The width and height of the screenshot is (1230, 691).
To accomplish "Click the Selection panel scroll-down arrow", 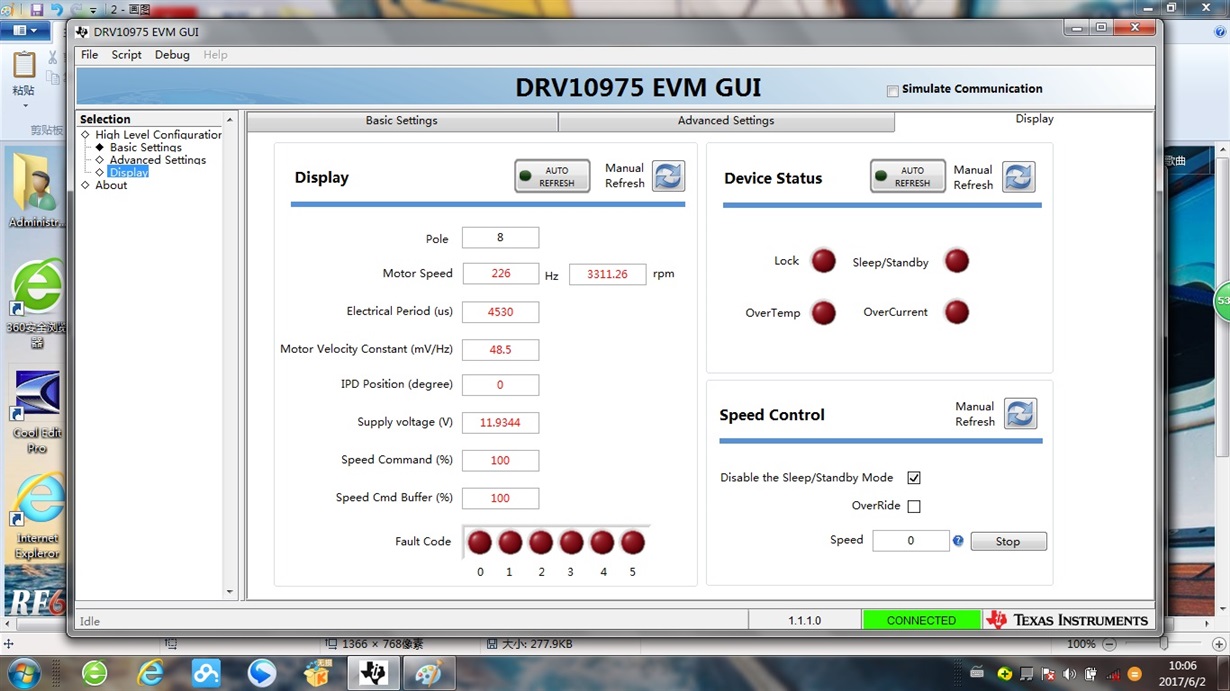I will coord(230,592).
